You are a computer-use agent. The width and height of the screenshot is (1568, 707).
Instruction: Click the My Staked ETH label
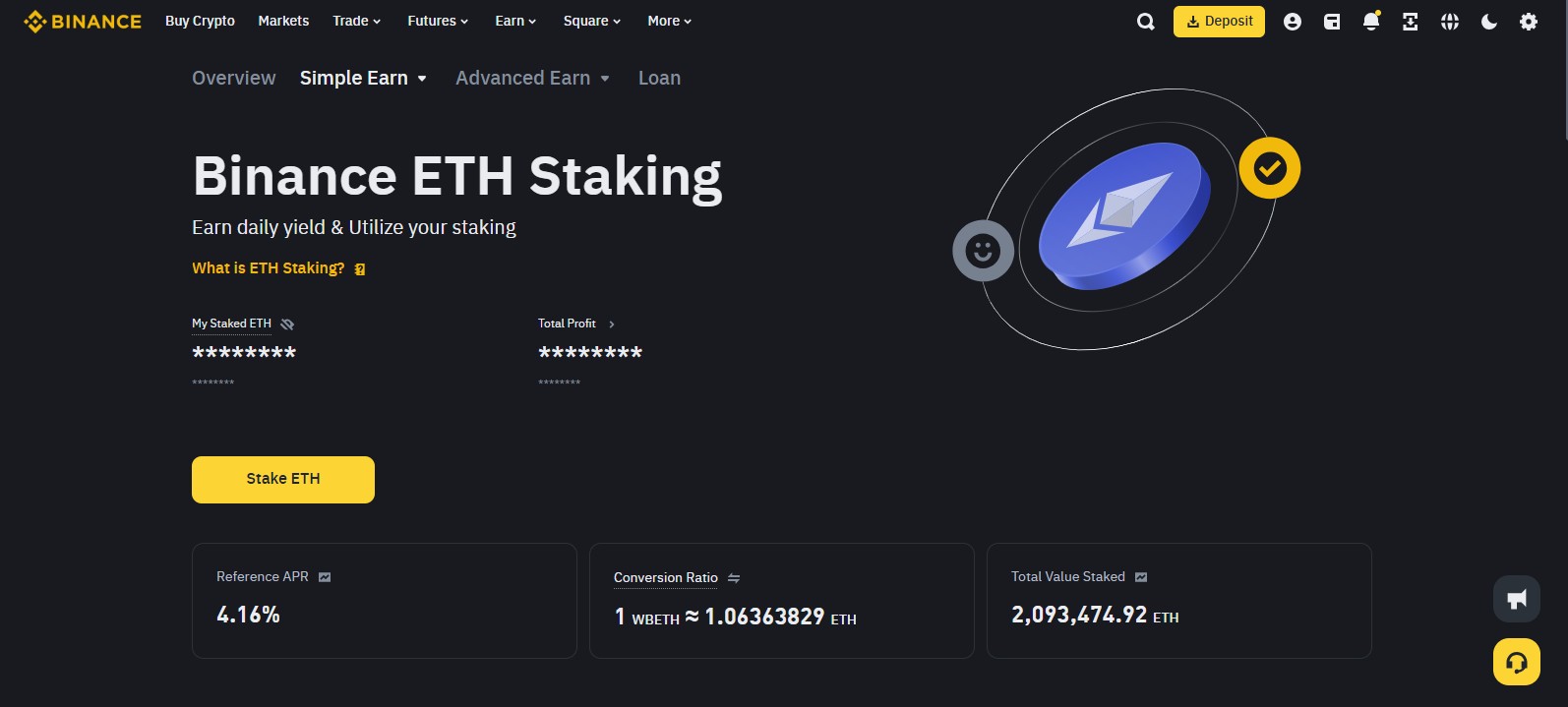(x=231, y=324)
